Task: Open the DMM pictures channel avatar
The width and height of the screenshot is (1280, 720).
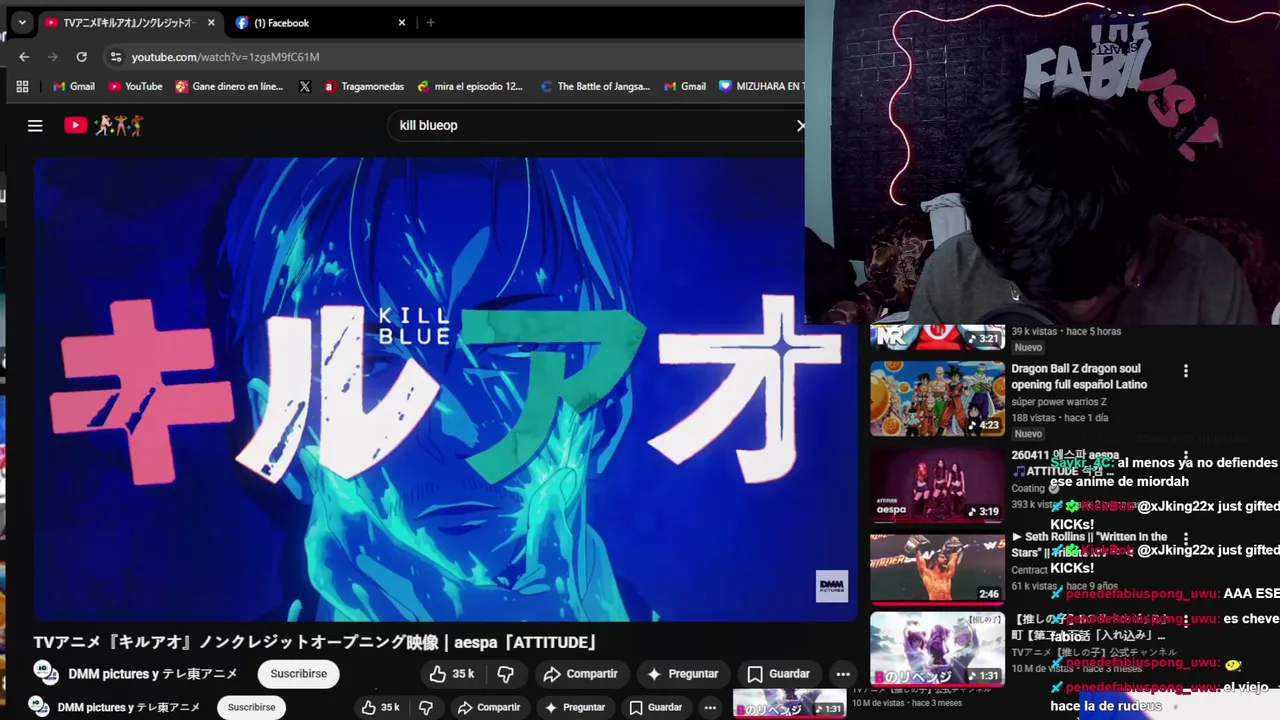Action: click(44, 673)
